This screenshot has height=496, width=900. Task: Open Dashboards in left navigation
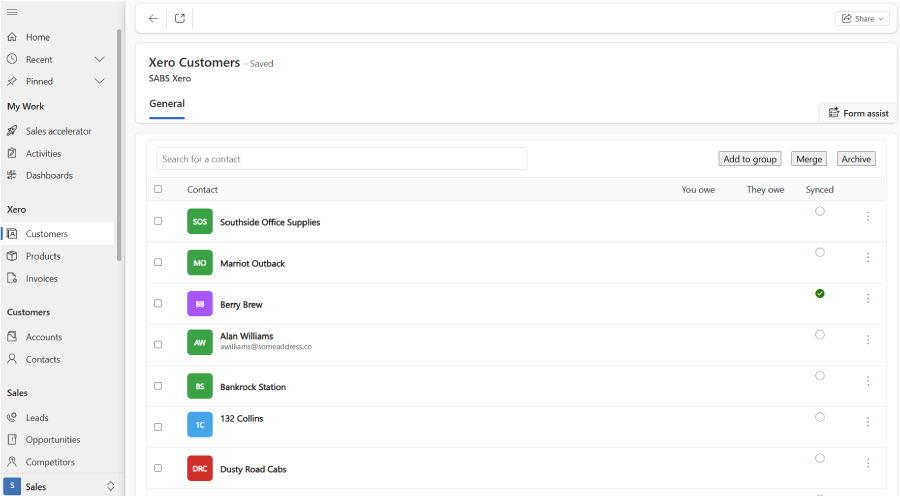click(49, 175)
